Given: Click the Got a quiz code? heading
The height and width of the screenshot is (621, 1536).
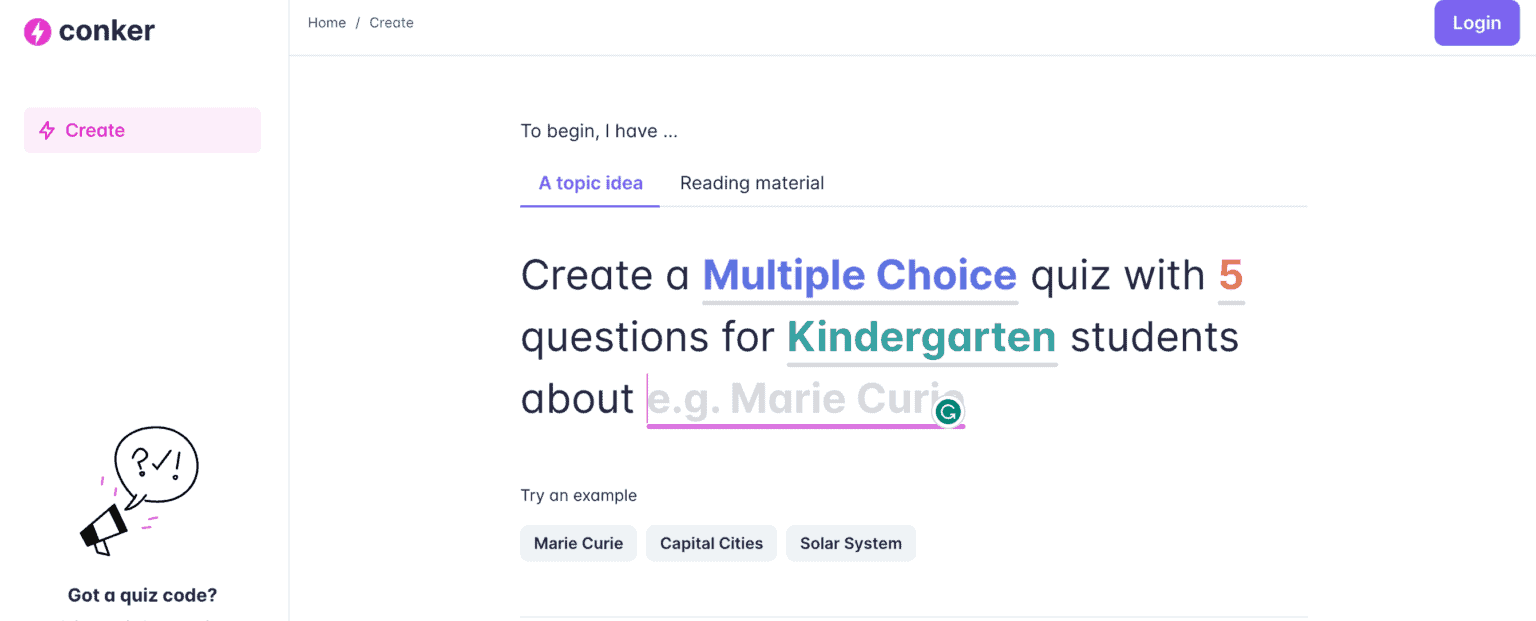Looking at the screenshot, I should pos(142,595).
